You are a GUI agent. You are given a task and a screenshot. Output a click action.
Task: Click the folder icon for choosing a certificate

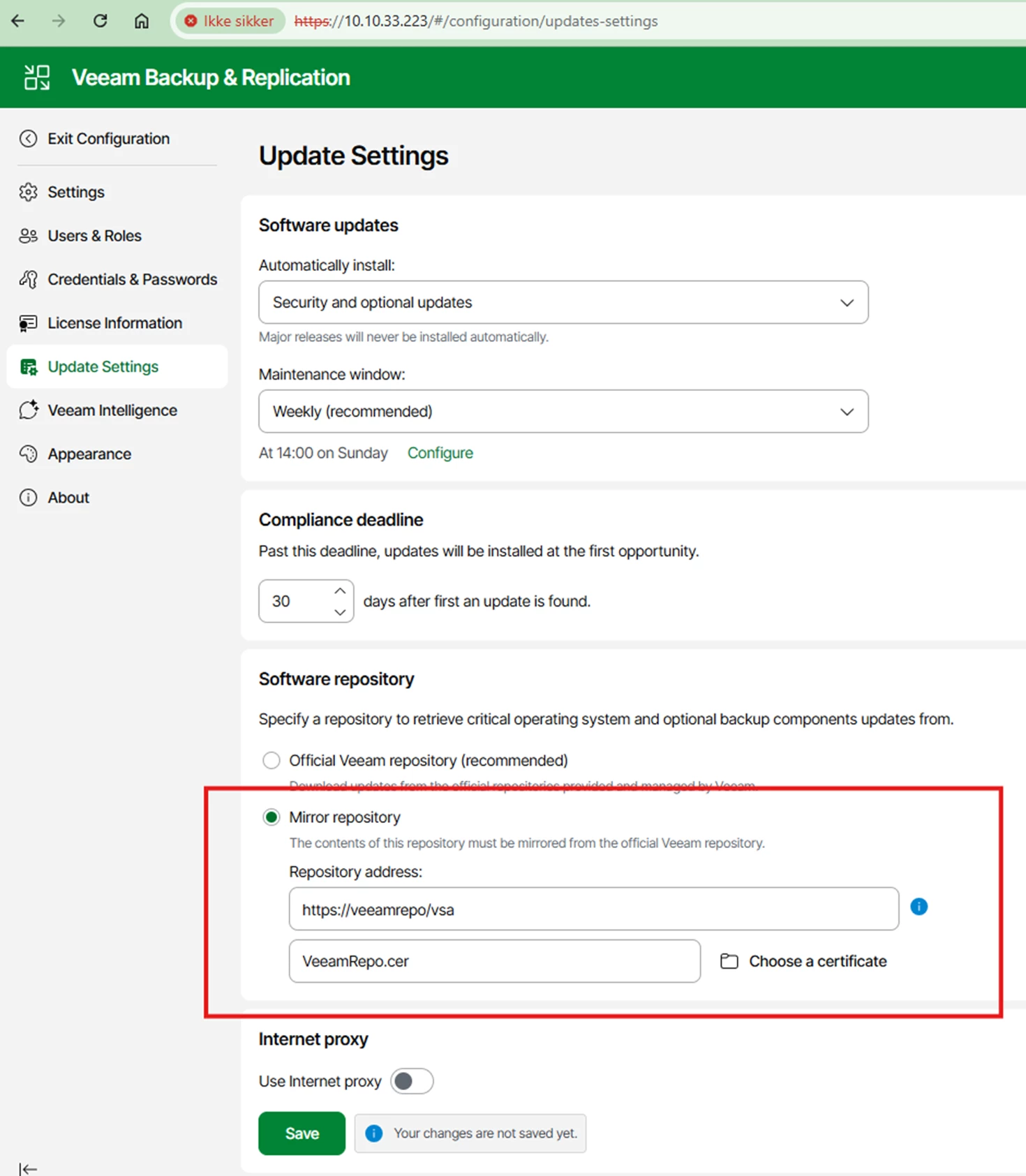click(x=729, y=961)
